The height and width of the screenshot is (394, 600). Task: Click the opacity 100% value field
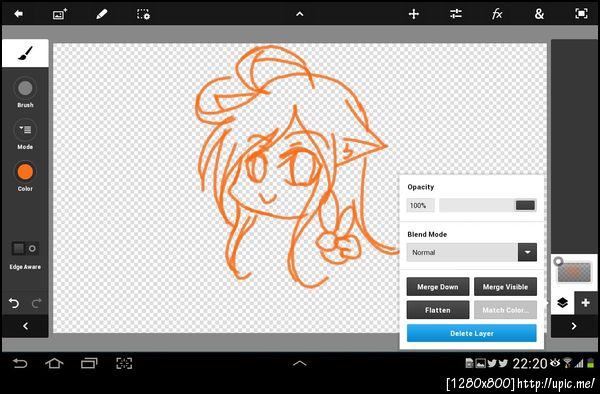420,205
